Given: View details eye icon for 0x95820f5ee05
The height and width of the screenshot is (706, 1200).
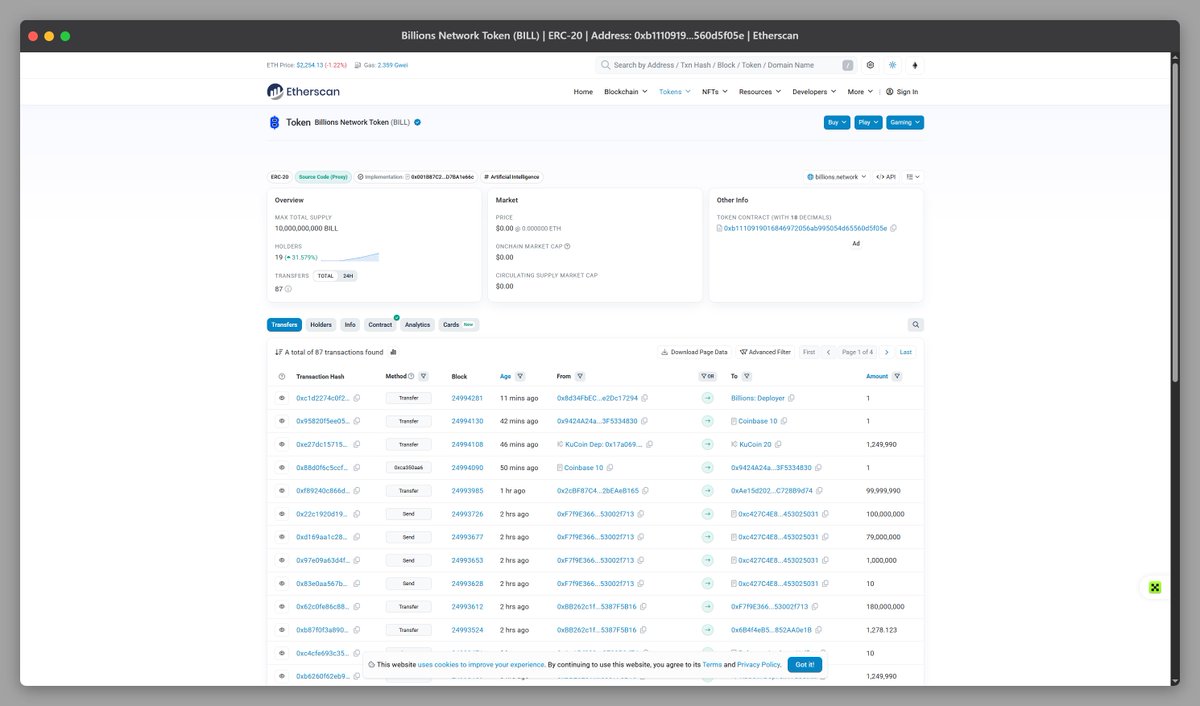Looking at the screenshot, I should click(x=282, y=421).
